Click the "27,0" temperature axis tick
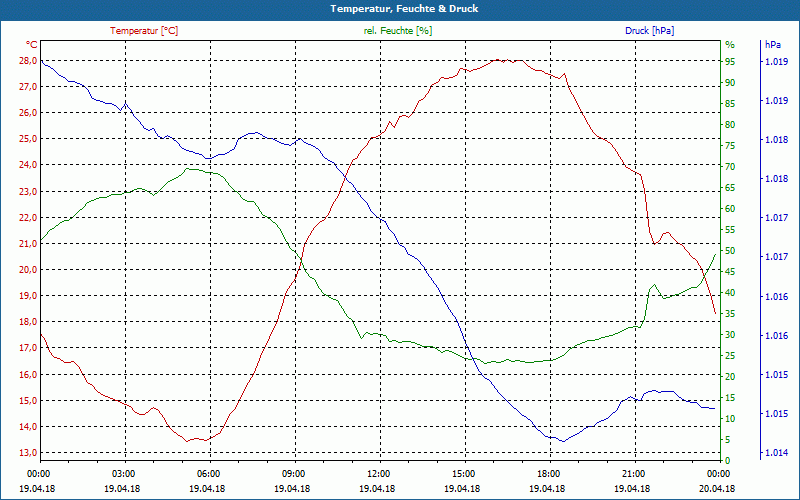This screenshot has width=800, height=500. tap(28, 87)
